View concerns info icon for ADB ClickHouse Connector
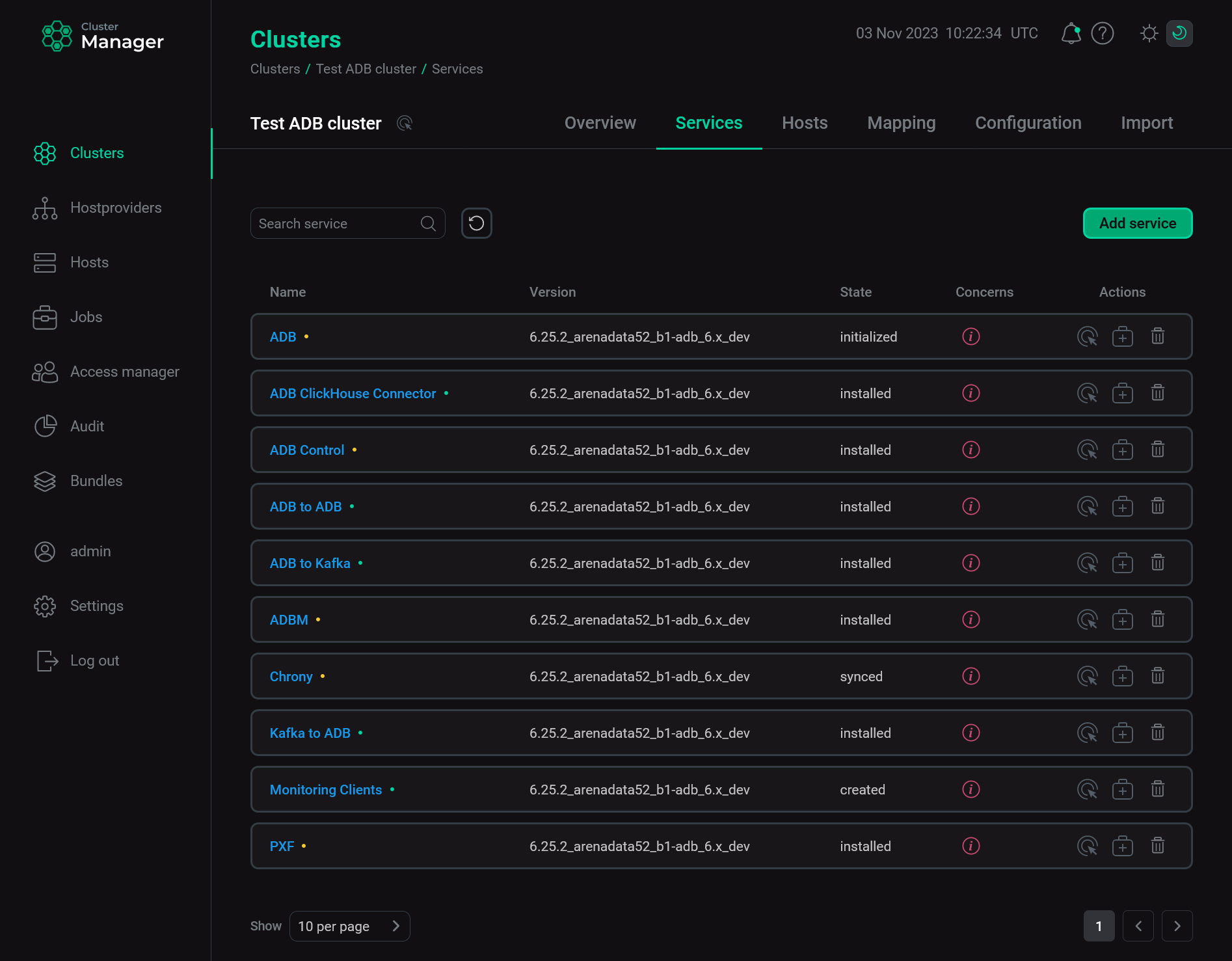The image size is (1232, 961). coord(971,393)
